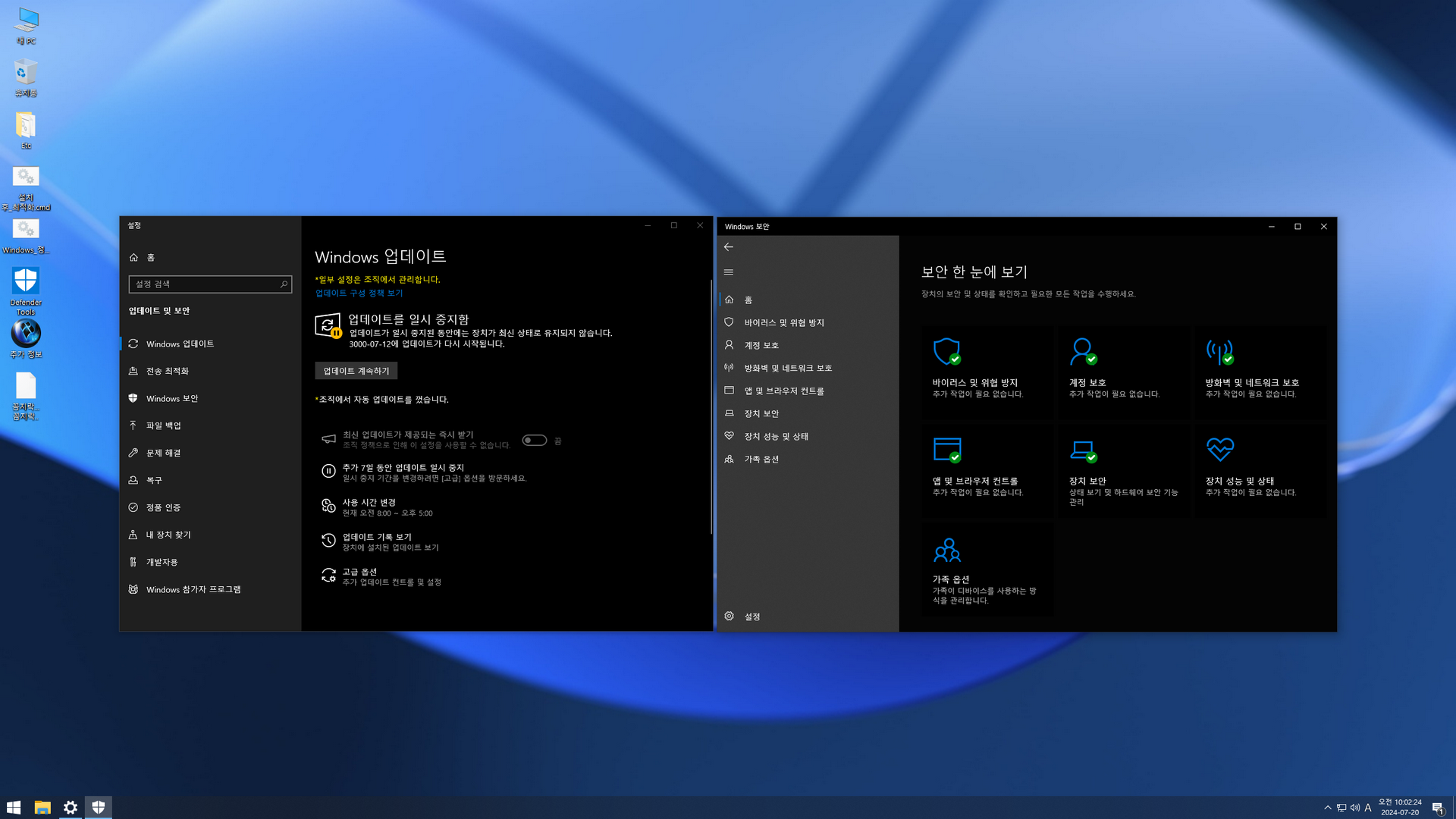The image size is (1456, 819).
Task: Click the 업데이트 계속하기 button
Action: point(356,371)
